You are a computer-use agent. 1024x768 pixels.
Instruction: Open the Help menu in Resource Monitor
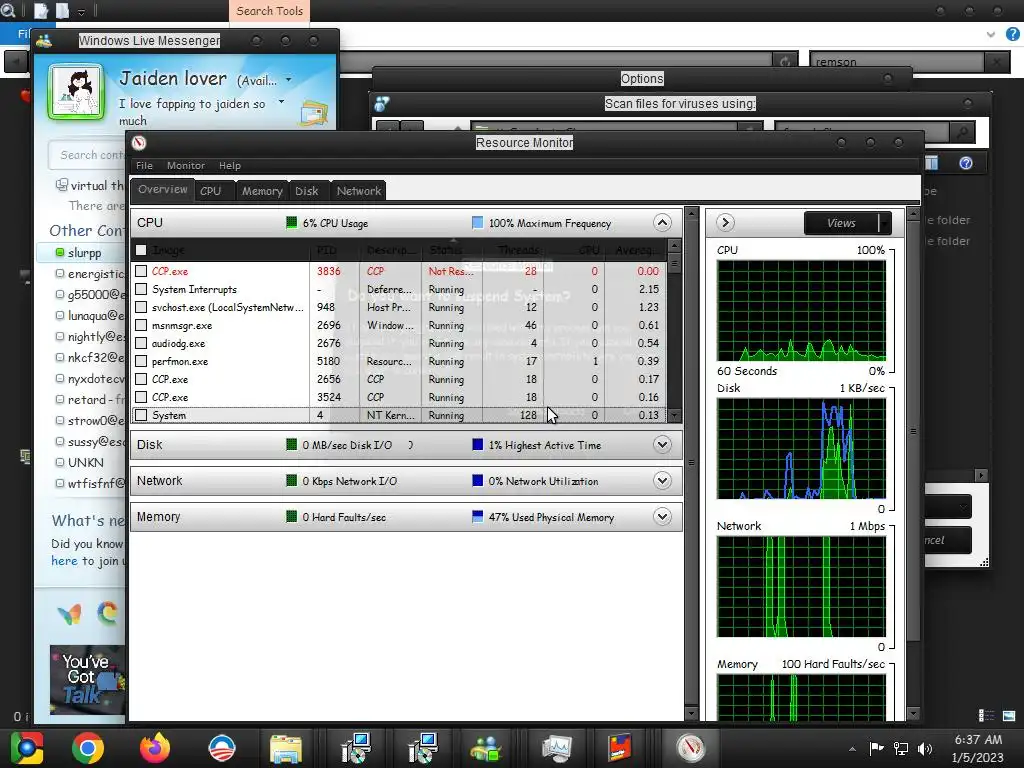coord(230,166)
